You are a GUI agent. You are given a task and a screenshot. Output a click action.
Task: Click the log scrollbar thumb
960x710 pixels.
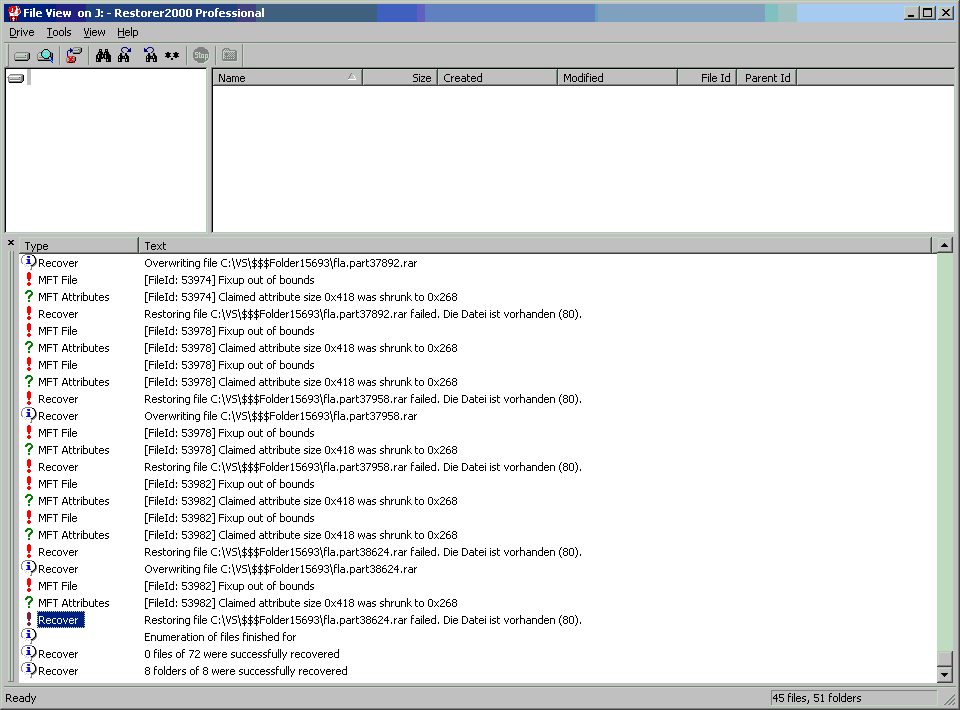pos(945,659)
